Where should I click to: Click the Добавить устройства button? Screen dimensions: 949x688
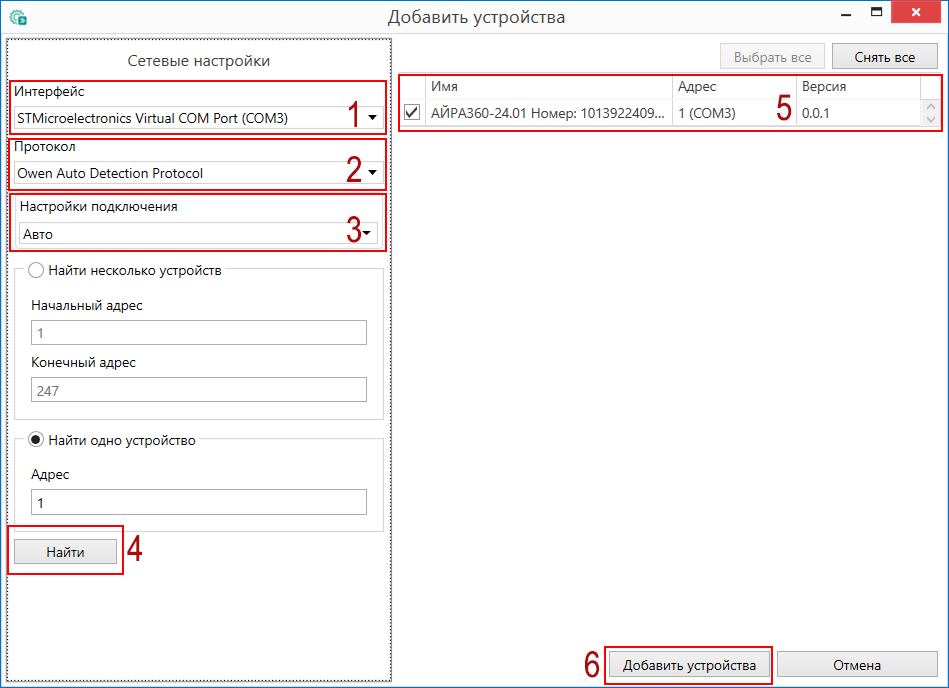click(x=688, y=665)
